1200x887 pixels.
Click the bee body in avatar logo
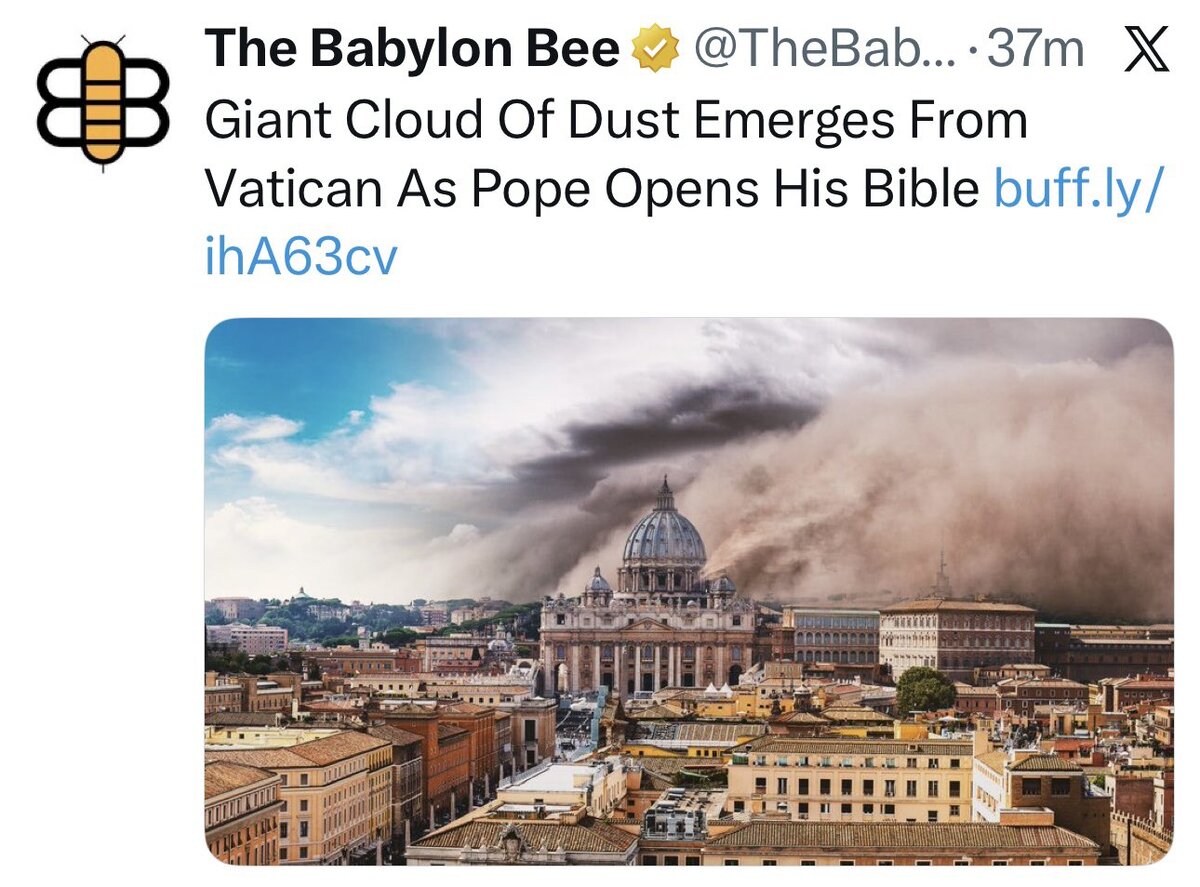coord(103,102)
